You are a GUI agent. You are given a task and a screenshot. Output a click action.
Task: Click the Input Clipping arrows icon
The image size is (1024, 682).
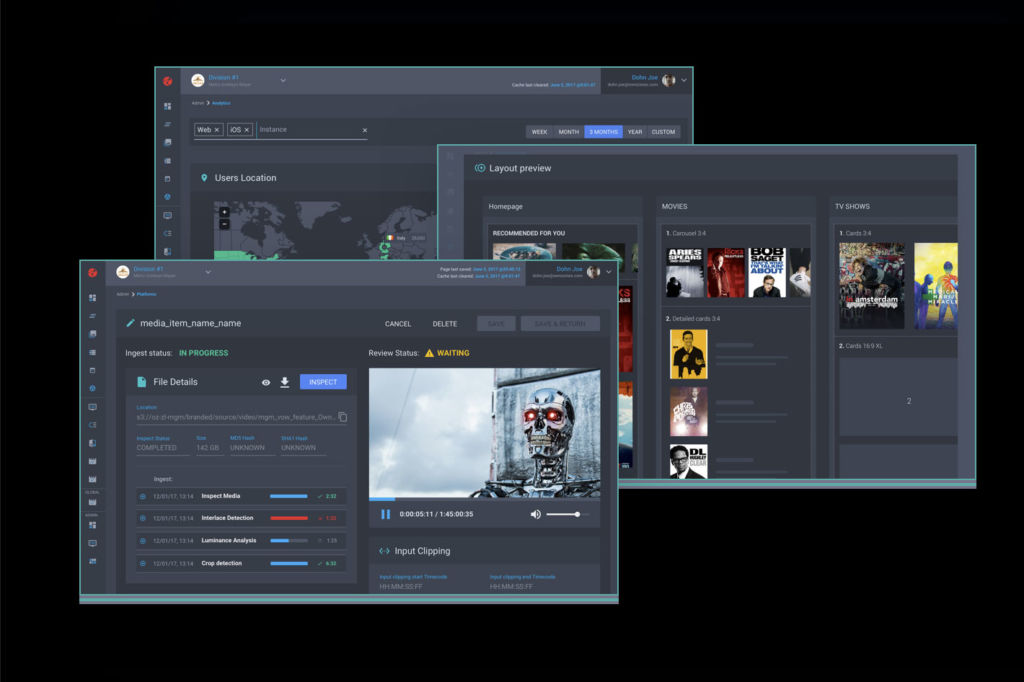385,551
